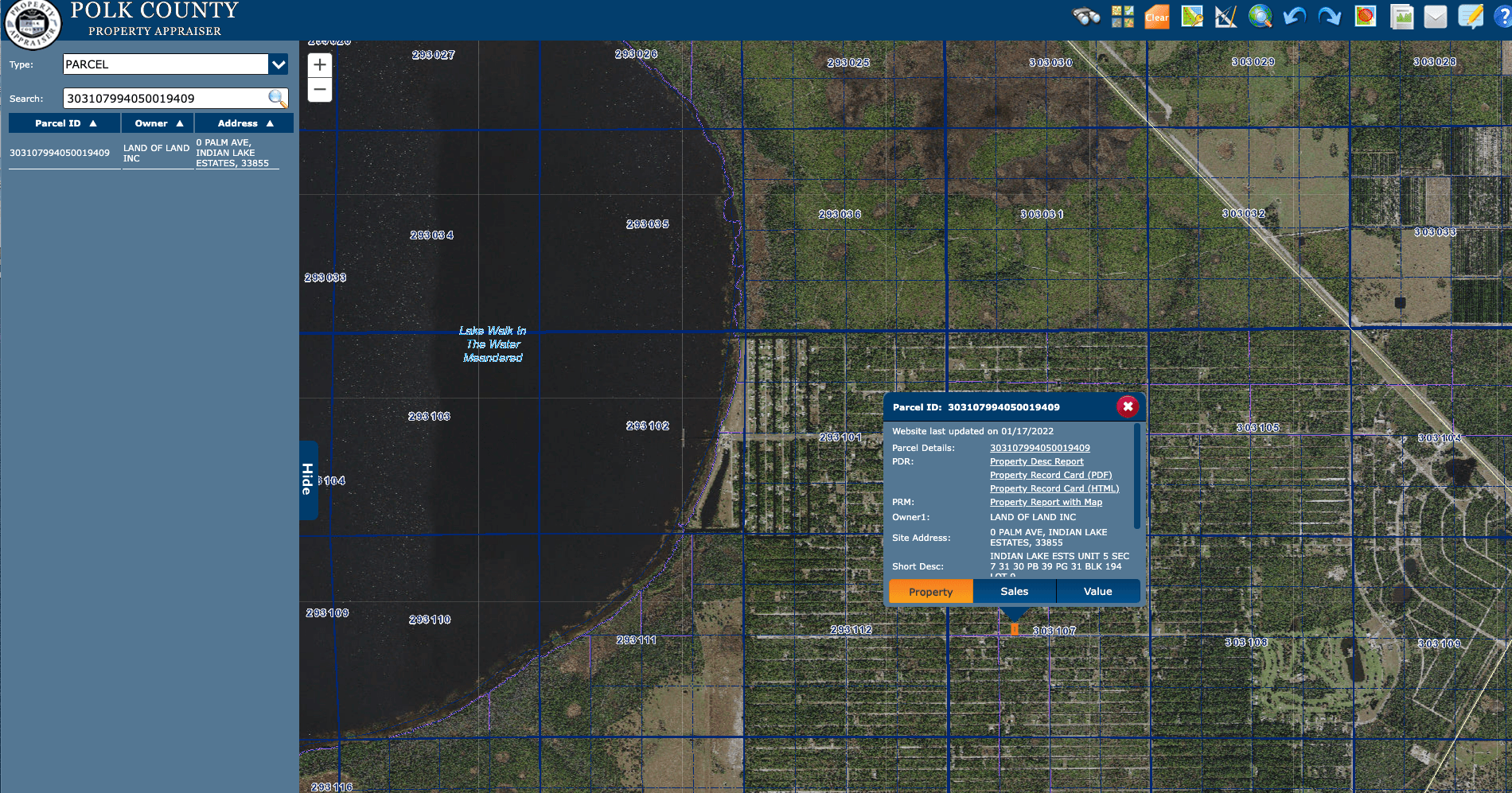
Task: Open the map legend key icon
Action: (x=1192, y=17)
